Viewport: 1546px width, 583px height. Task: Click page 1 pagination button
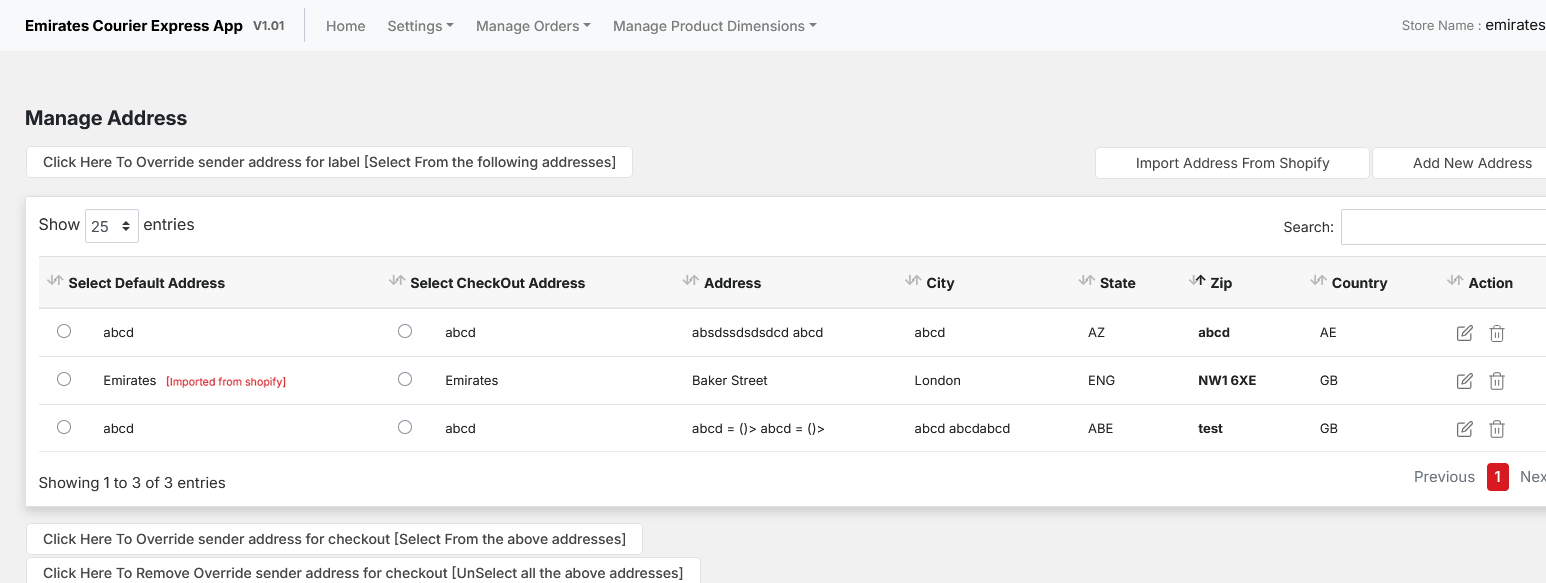pos(1497,477)
